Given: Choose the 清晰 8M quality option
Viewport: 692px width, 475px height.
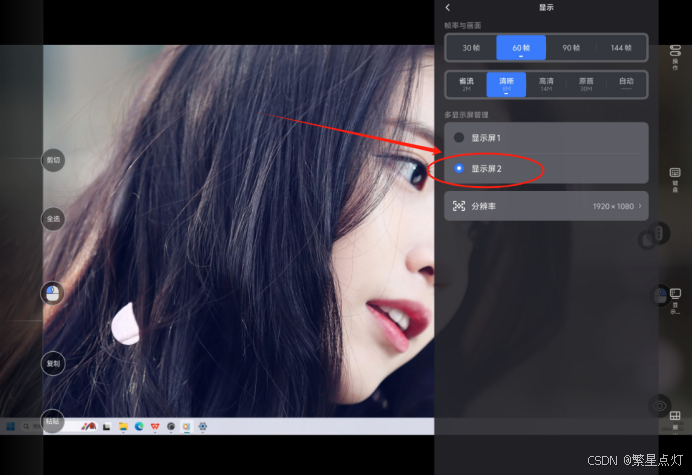Looking at the screenshot, I should pos(506,84).
